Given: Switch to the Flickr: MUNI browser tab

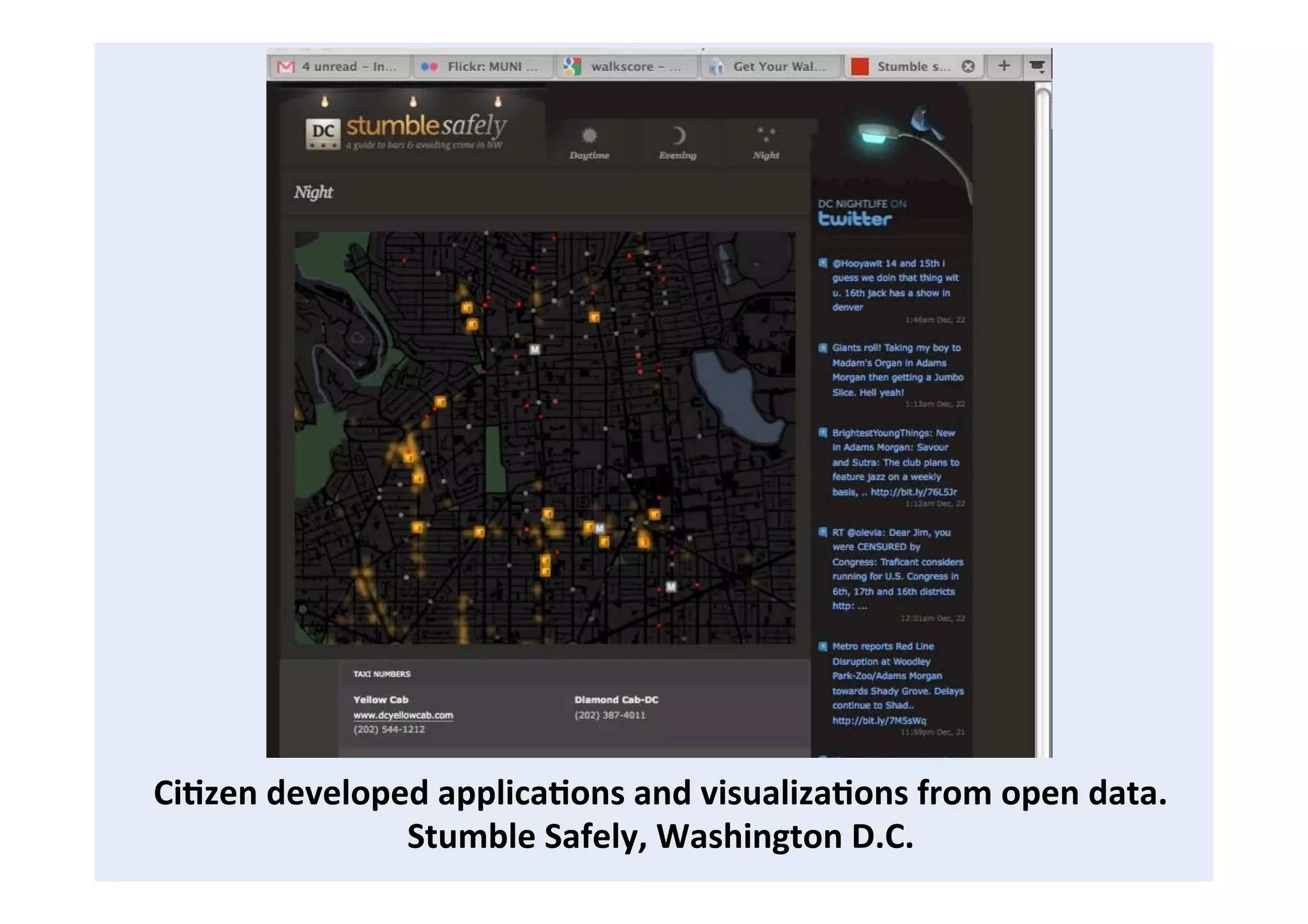Looking at the screenshot, I should point(482,66).
